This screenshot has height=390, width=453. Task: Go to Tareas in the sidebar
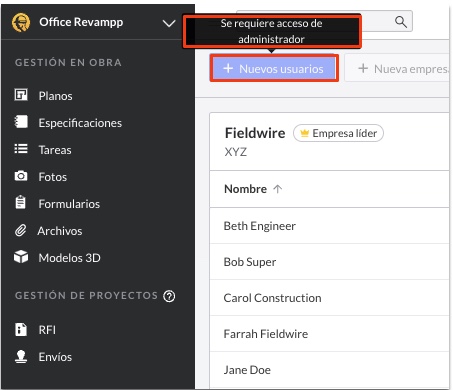click(55, 150)
